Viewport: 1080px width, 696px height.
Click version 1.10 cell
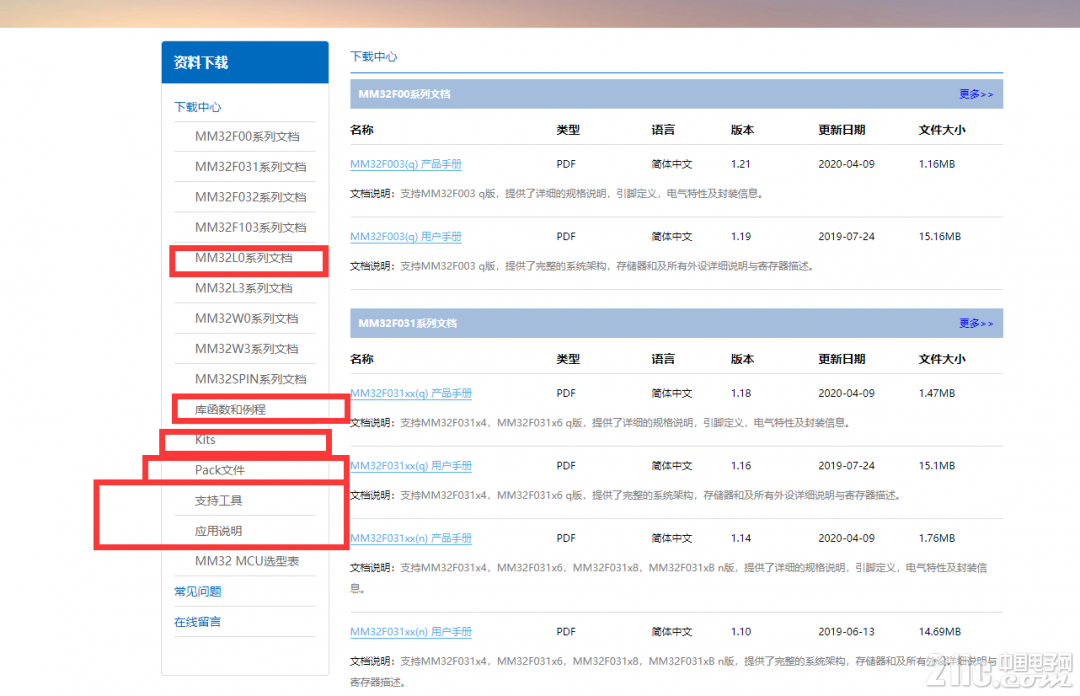click(x=741, y=632)
